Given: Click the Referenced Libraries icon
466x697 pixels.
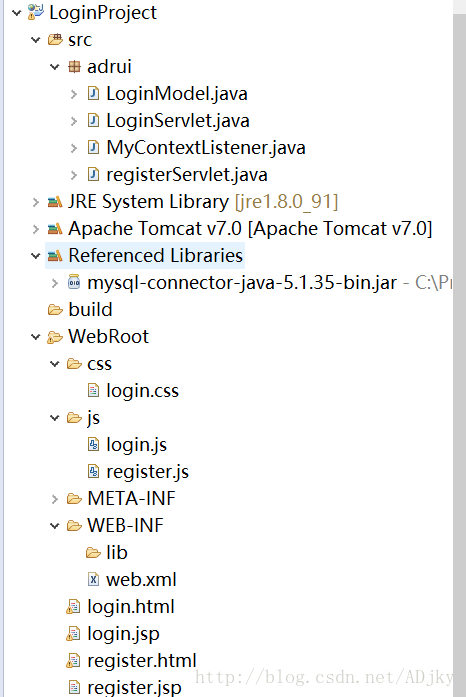Looking at the screenshot, I should coord(55,256).
